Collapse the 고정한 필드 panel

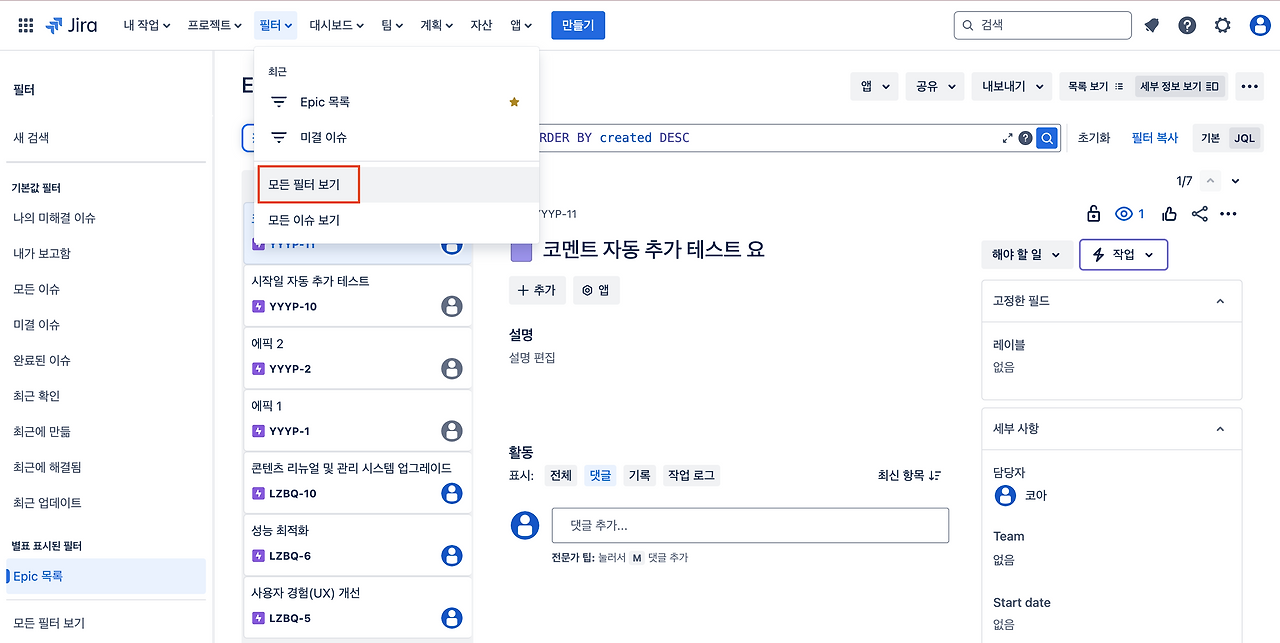tap(1219, 300)
